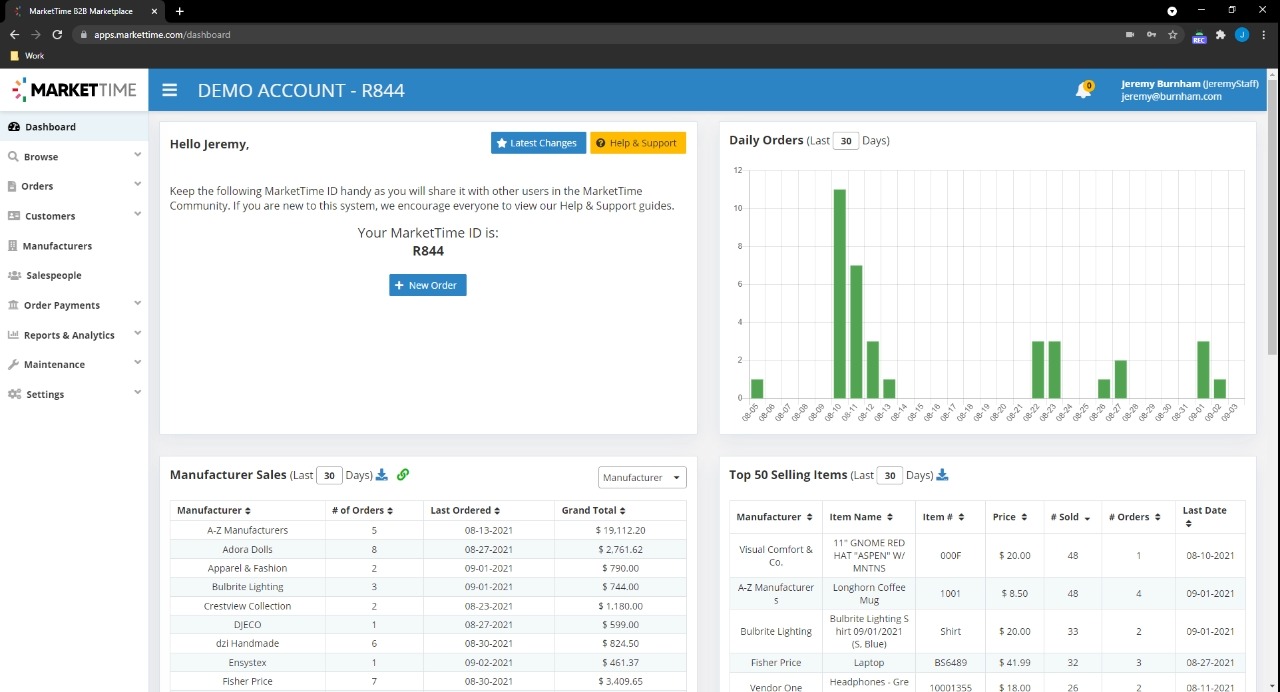1280x692 pixels.
Task: Sort Top 50 items by Price
Action: (x=1010, y=517)
